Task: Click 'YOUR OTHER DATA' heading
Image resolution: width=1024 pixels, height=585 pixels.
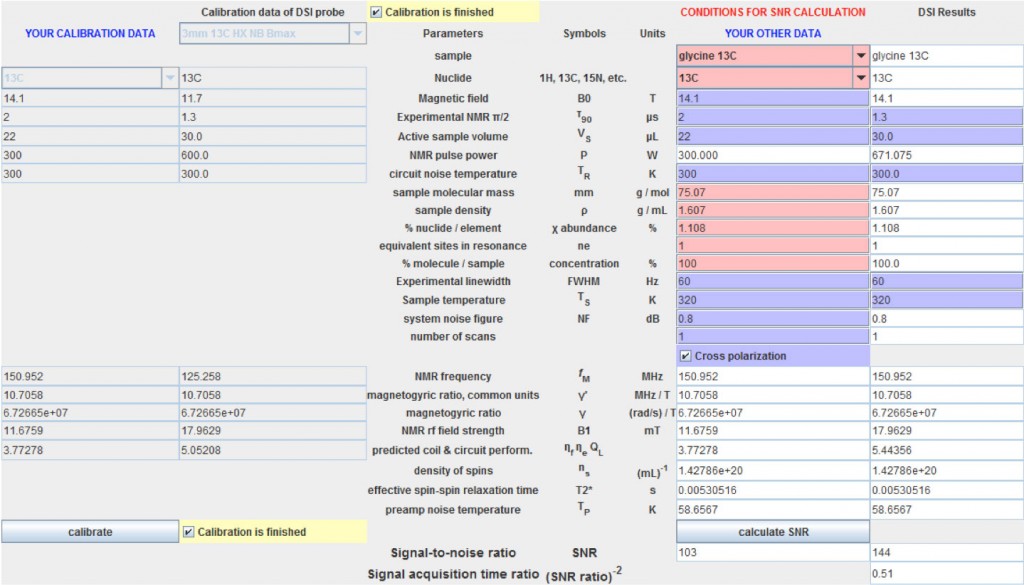Action: [773, 33]
